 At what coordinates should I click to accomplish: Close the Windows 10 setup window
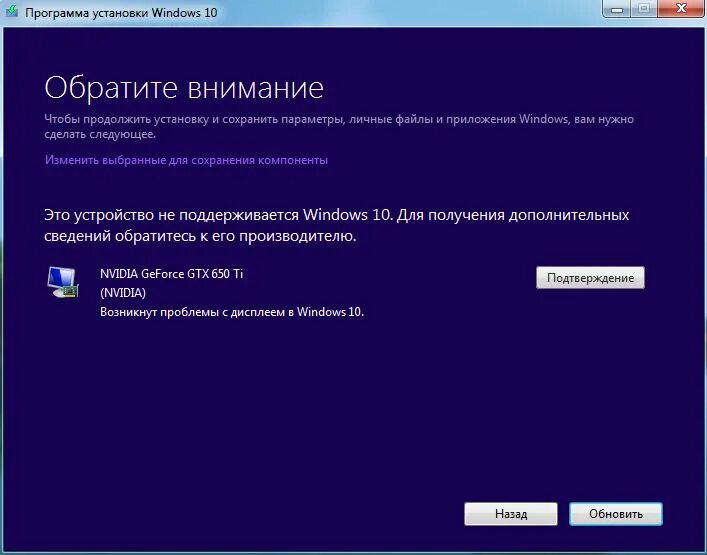pyautogui.click(x=681, y=8)
